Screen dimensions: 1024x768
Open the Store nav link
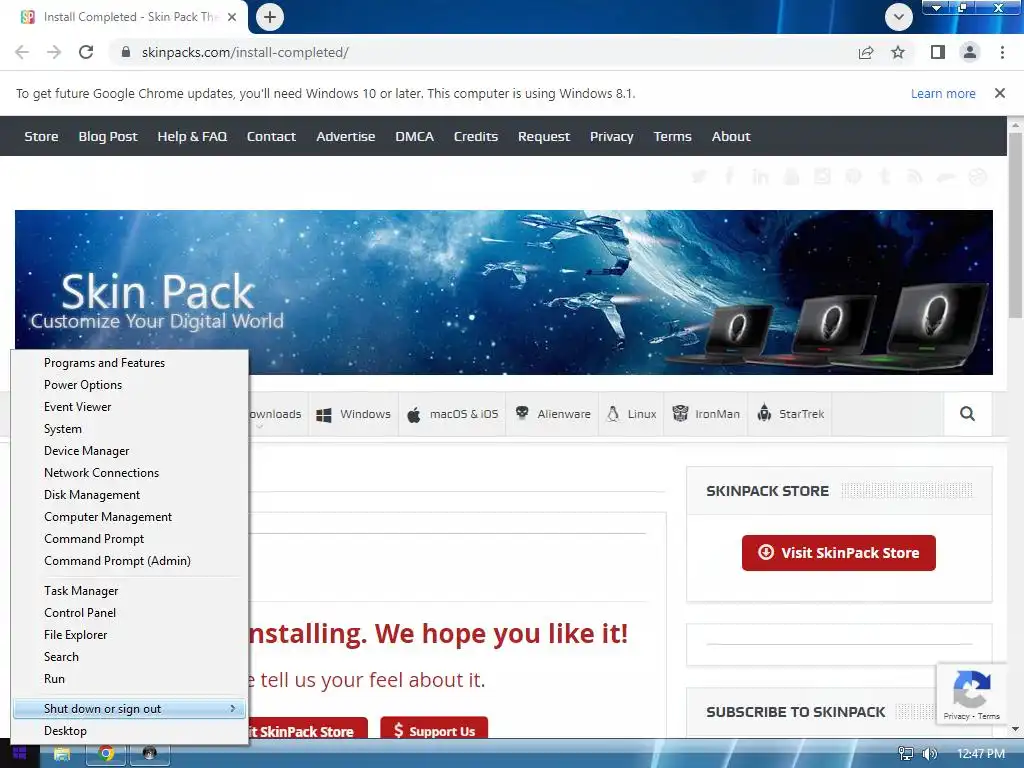[41, 136]
